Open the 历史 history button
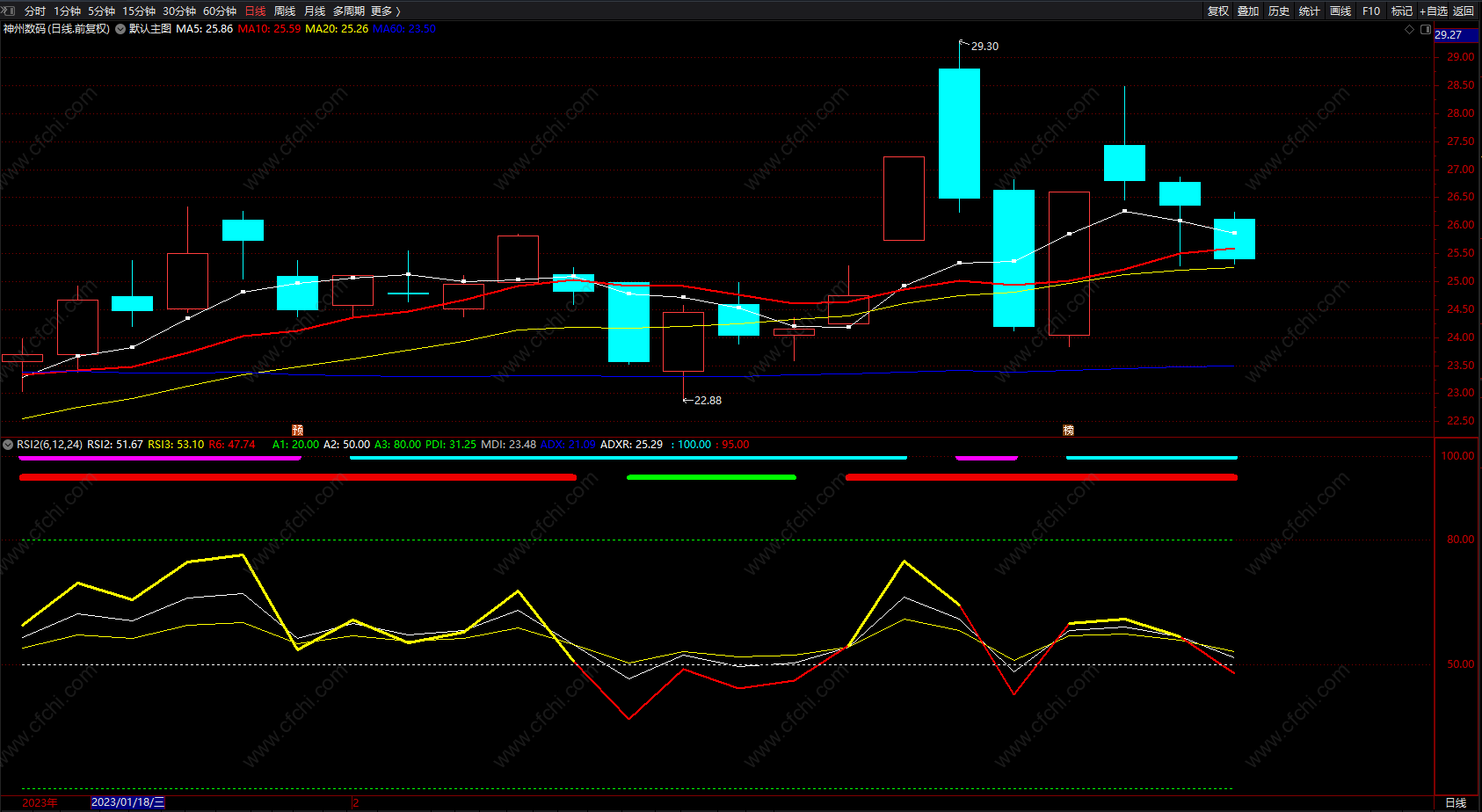Viewport: 1482px width, 812px height. (1279, 11)
